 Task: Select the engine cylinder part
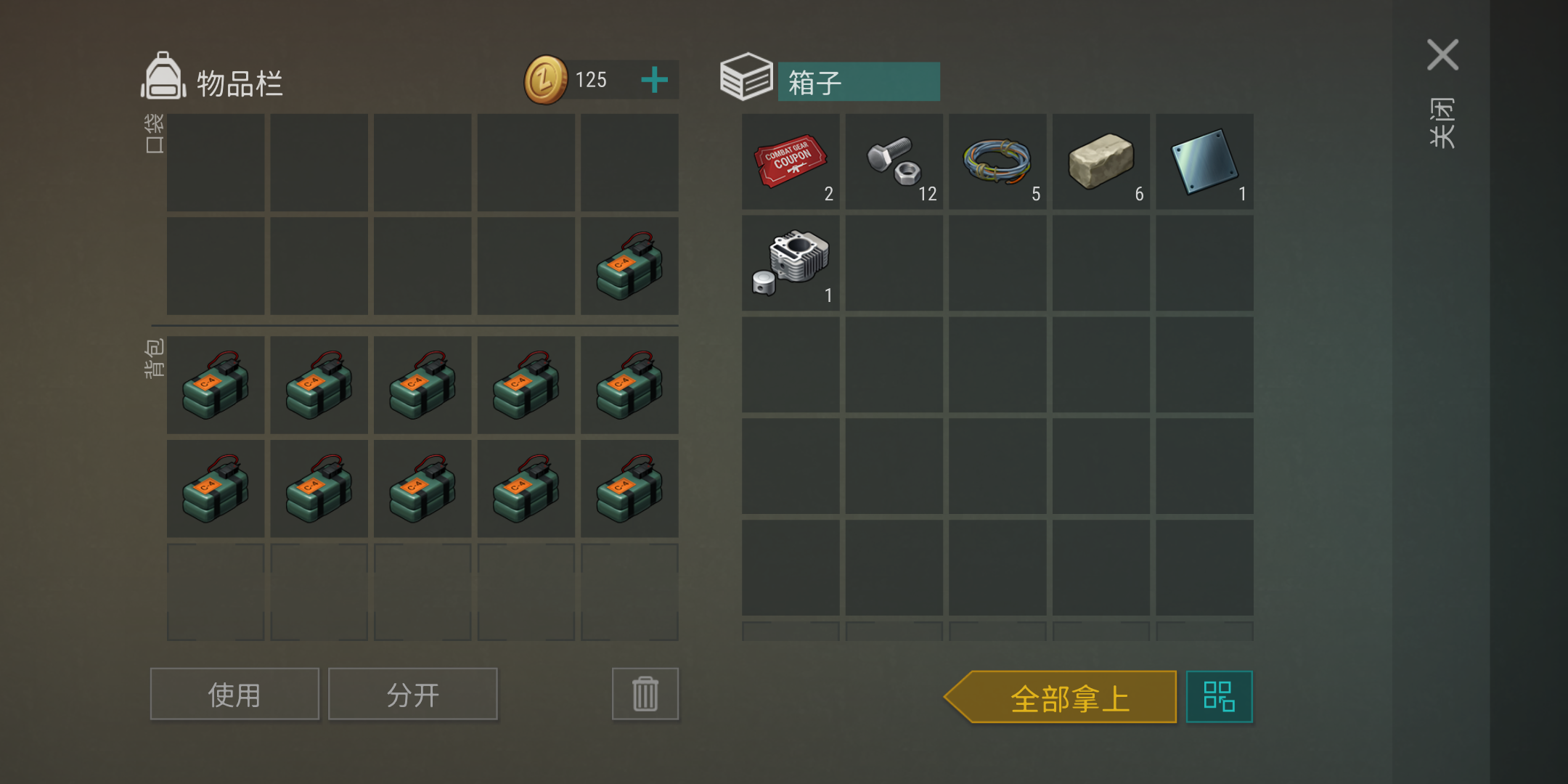click(x=791, y=264)
